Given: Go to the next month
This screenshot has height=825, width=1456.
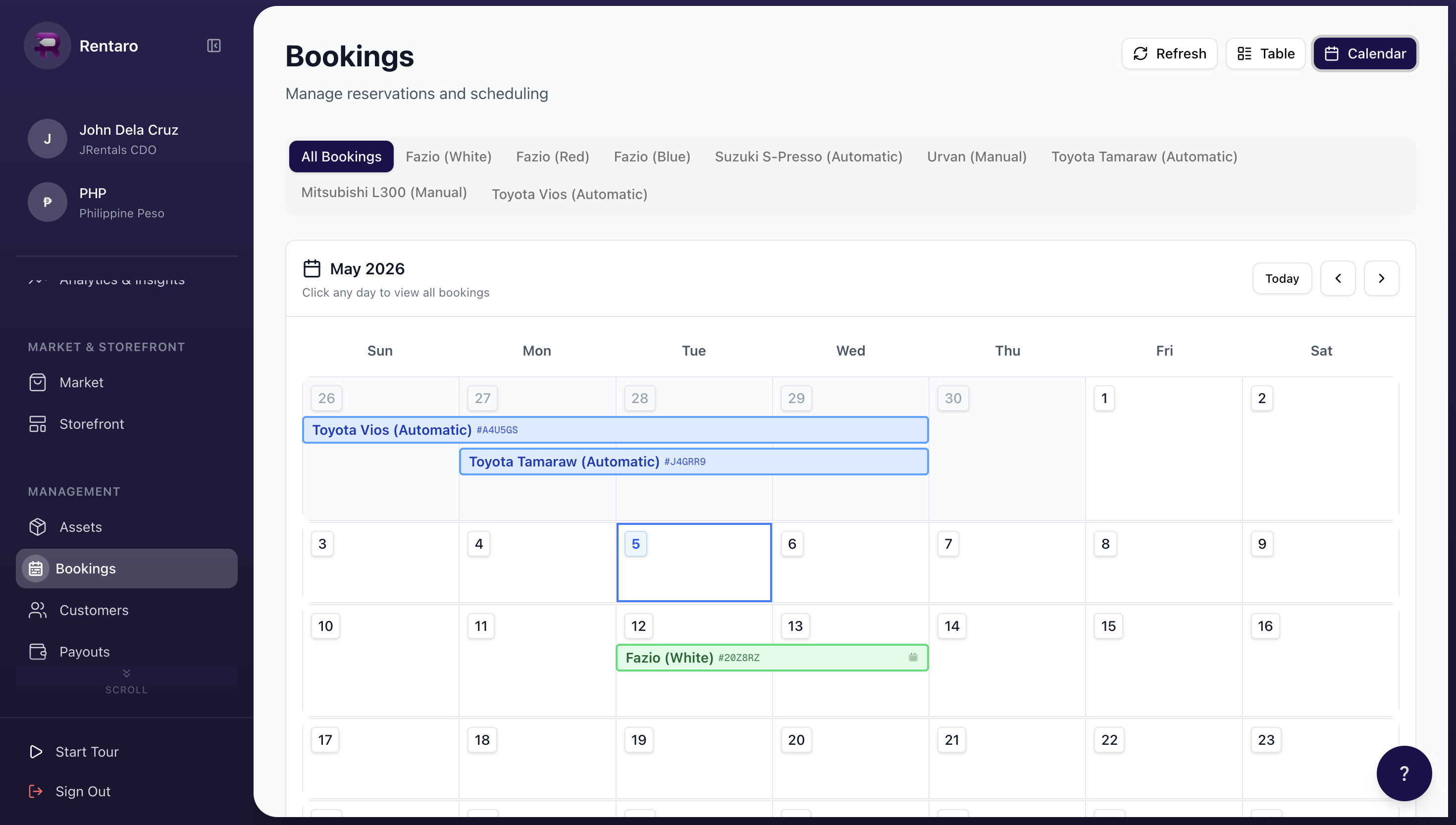Looking at the screenshot, I should [x=1381, y=278].
